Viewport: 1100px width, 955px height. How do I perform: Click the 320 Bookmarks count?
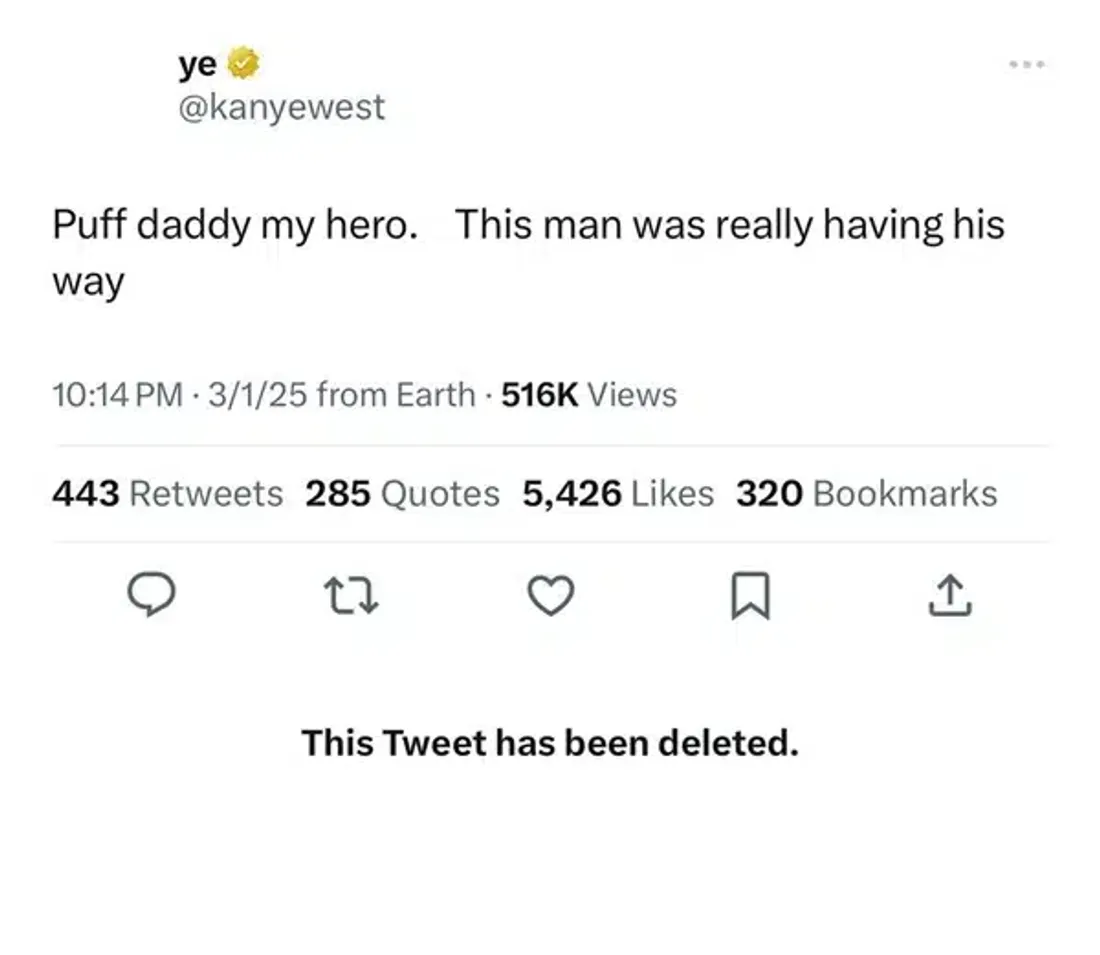[866, 493]
